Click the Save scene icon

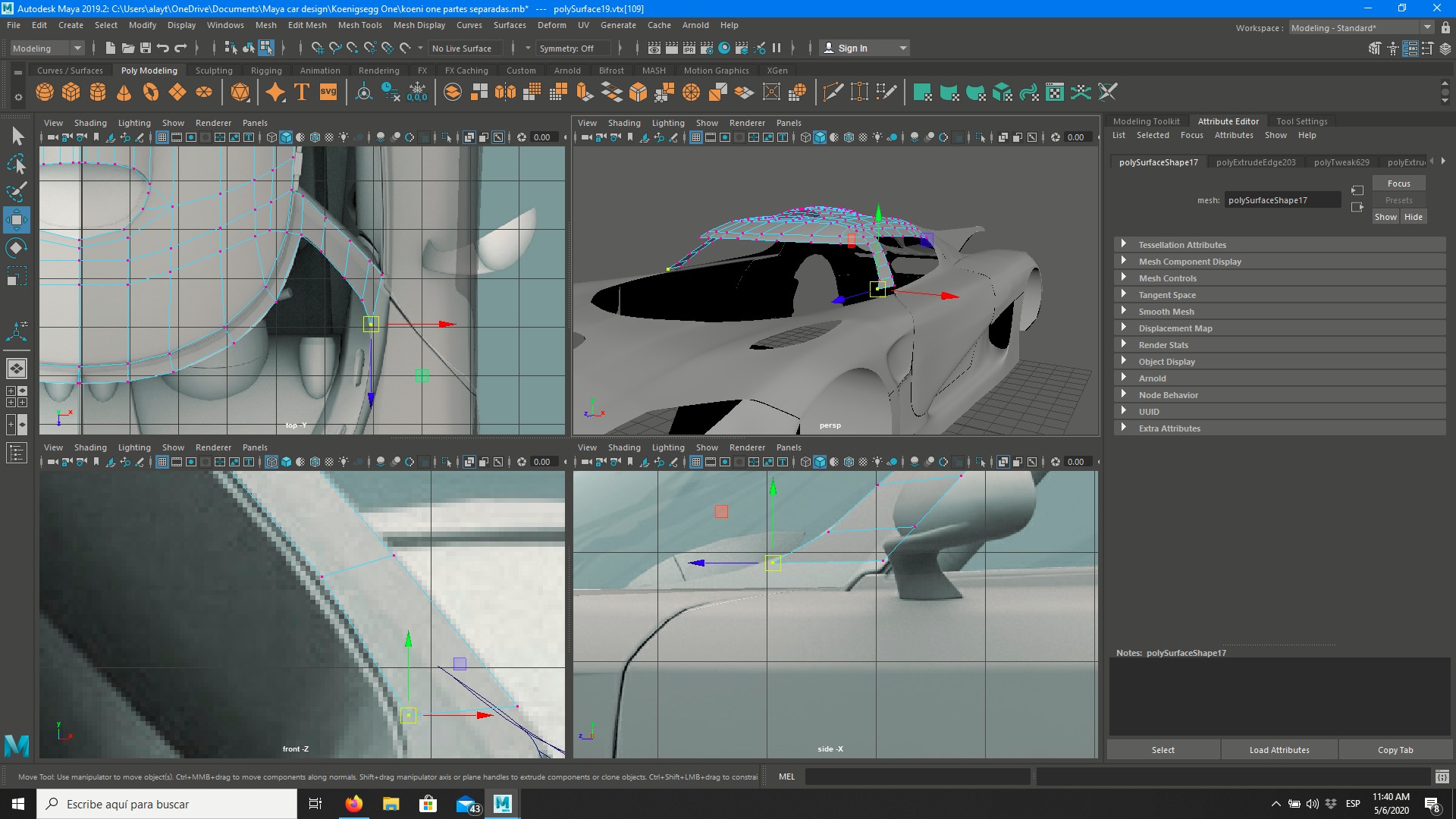146,48
